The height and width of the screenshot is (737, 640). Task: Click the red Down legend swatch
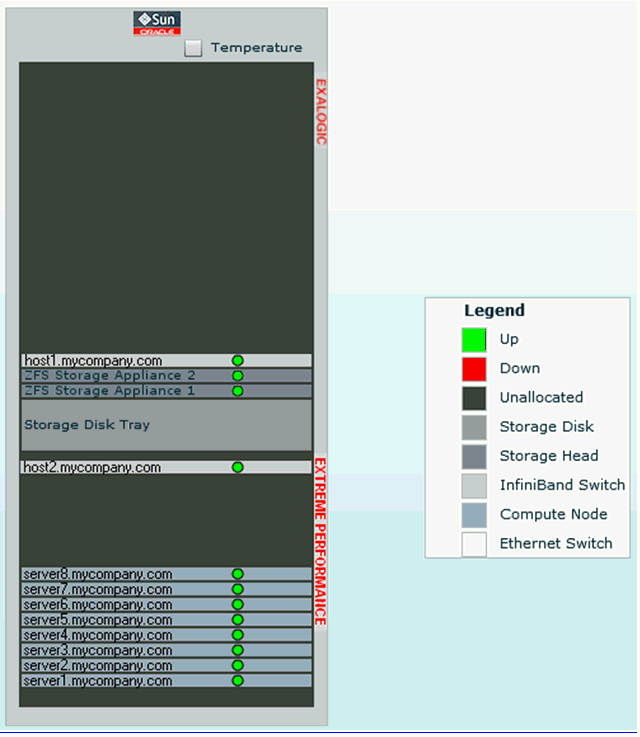click(x=474, y=369)
